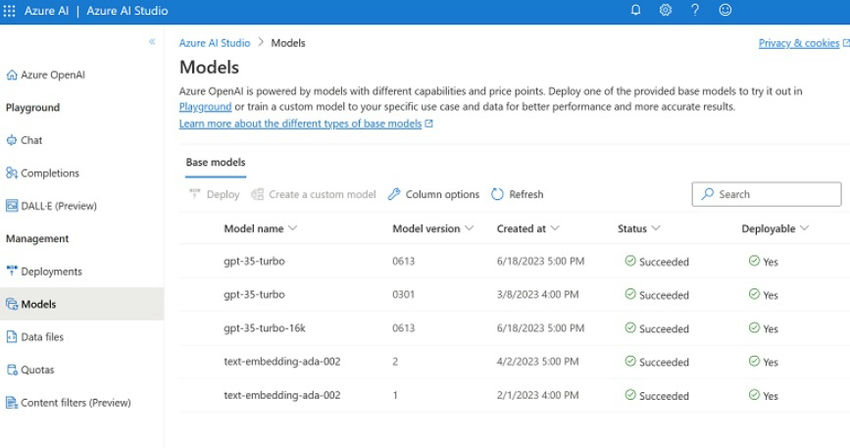Open Status column sort chevron
This screenshot has height=448, width=850.
pyautogui.click(x=656, y=228)
